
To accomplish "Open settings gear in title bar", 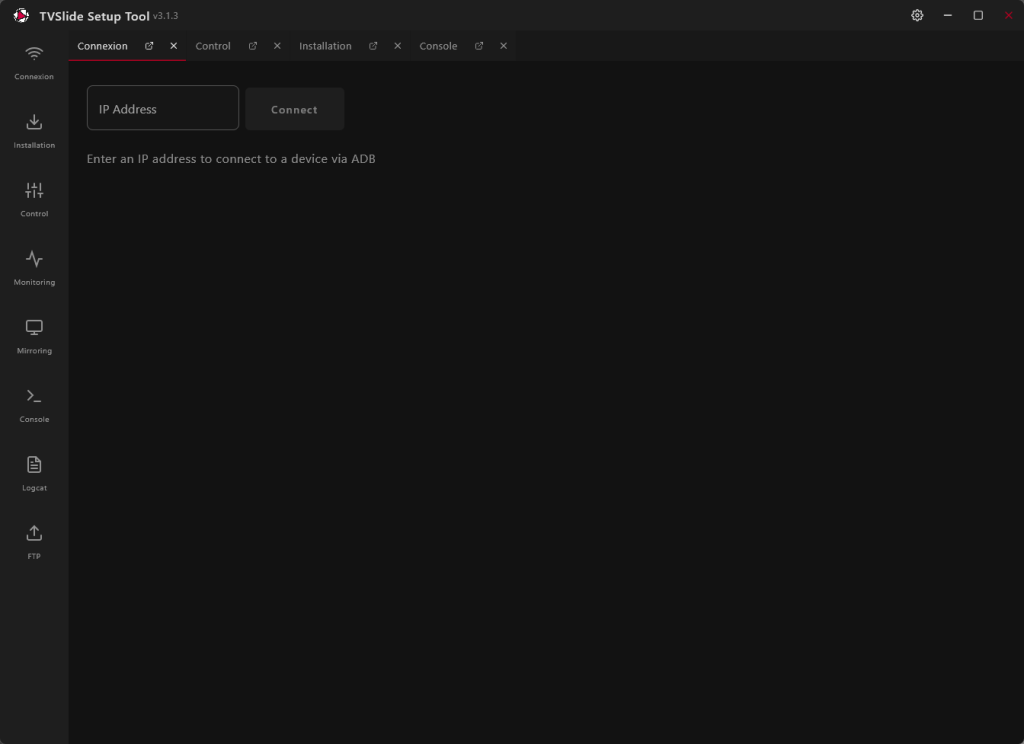I will 917,16.
